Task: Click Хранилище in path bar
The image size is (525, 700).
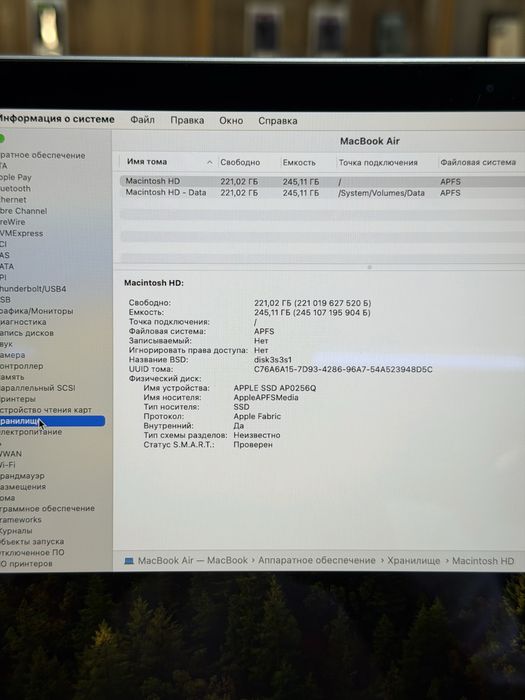Action: (x=413, y=561)
